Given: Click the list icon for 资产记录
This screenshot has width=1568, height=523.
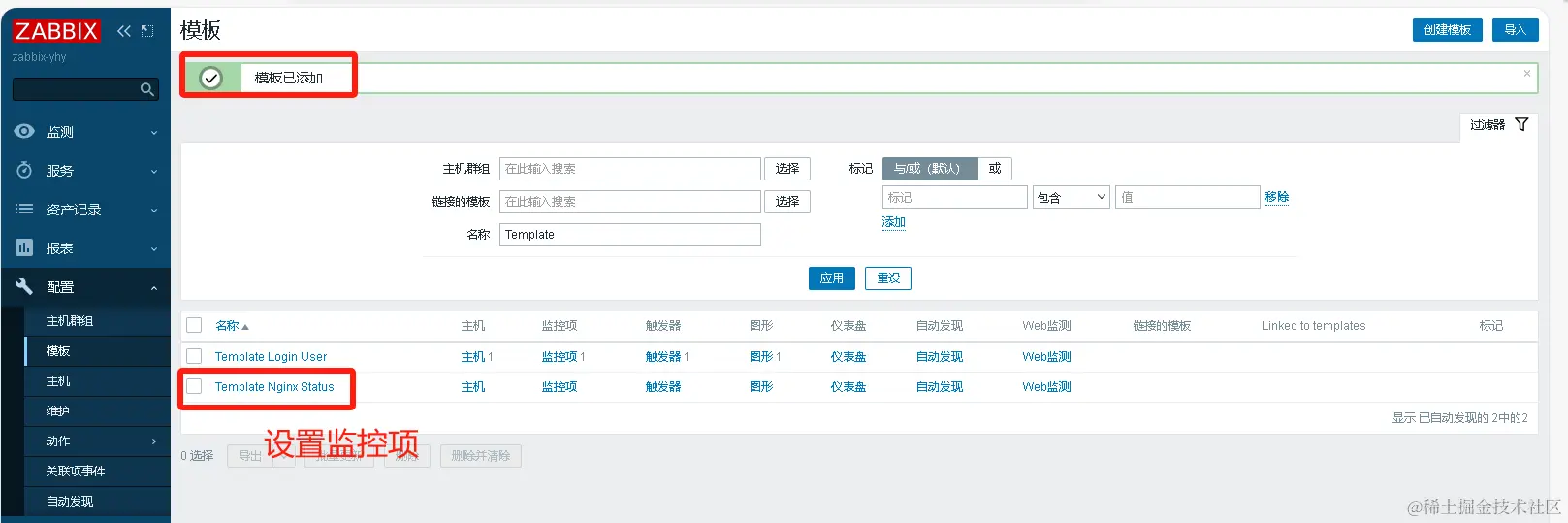Looking at the screenshot, I should (x=24, y=209).
